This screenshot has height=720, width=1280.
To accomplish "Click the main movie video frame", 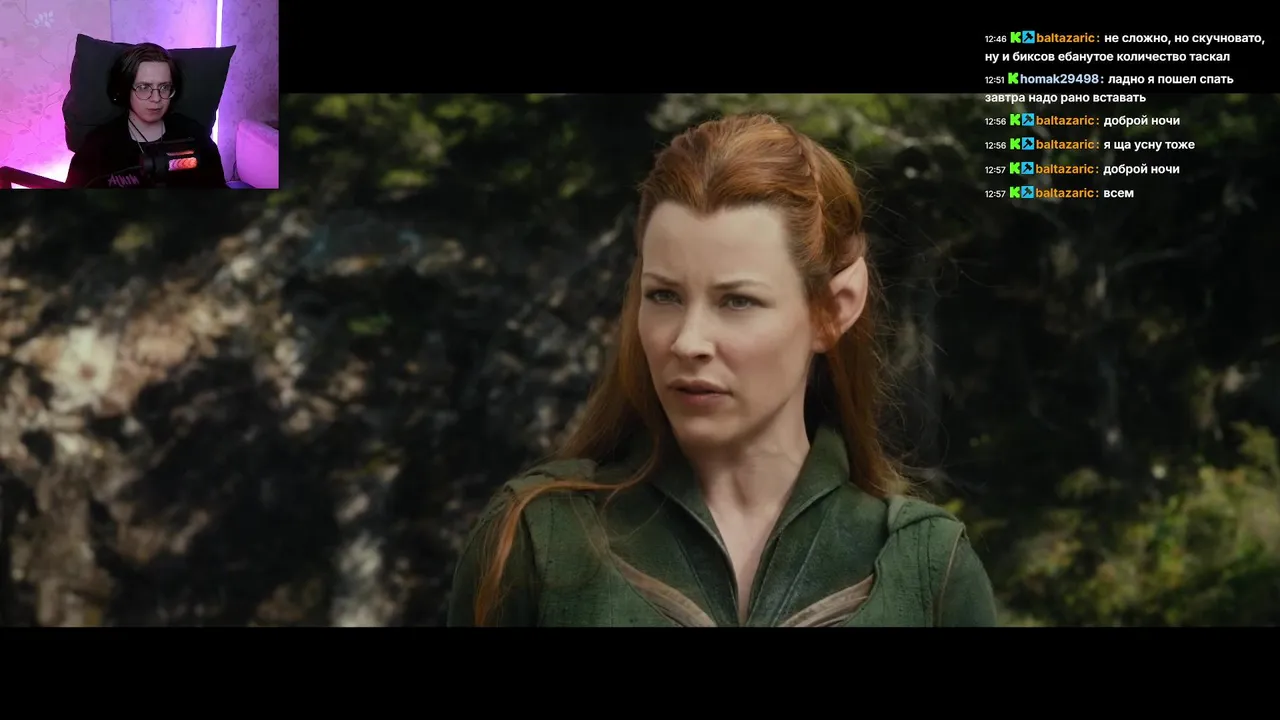I will [640, 360].
